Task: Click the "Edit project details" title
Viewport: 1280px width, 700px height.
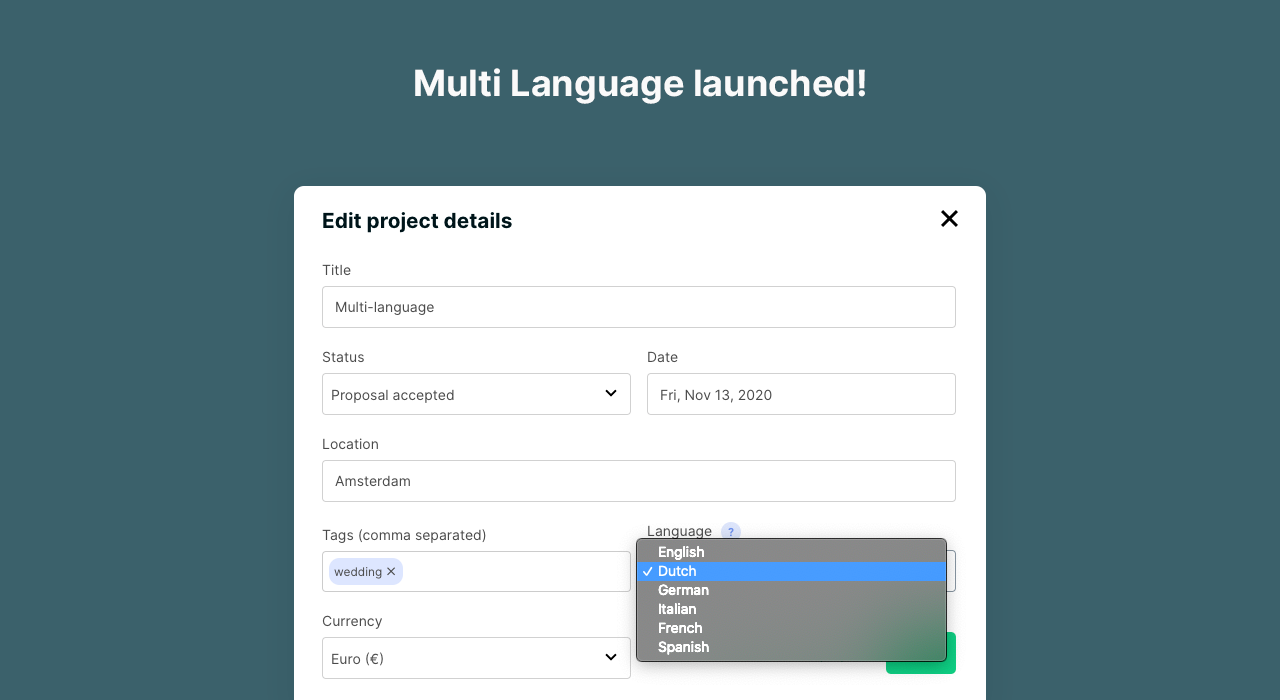Action: pyautogui.click(x=417, y=221)
